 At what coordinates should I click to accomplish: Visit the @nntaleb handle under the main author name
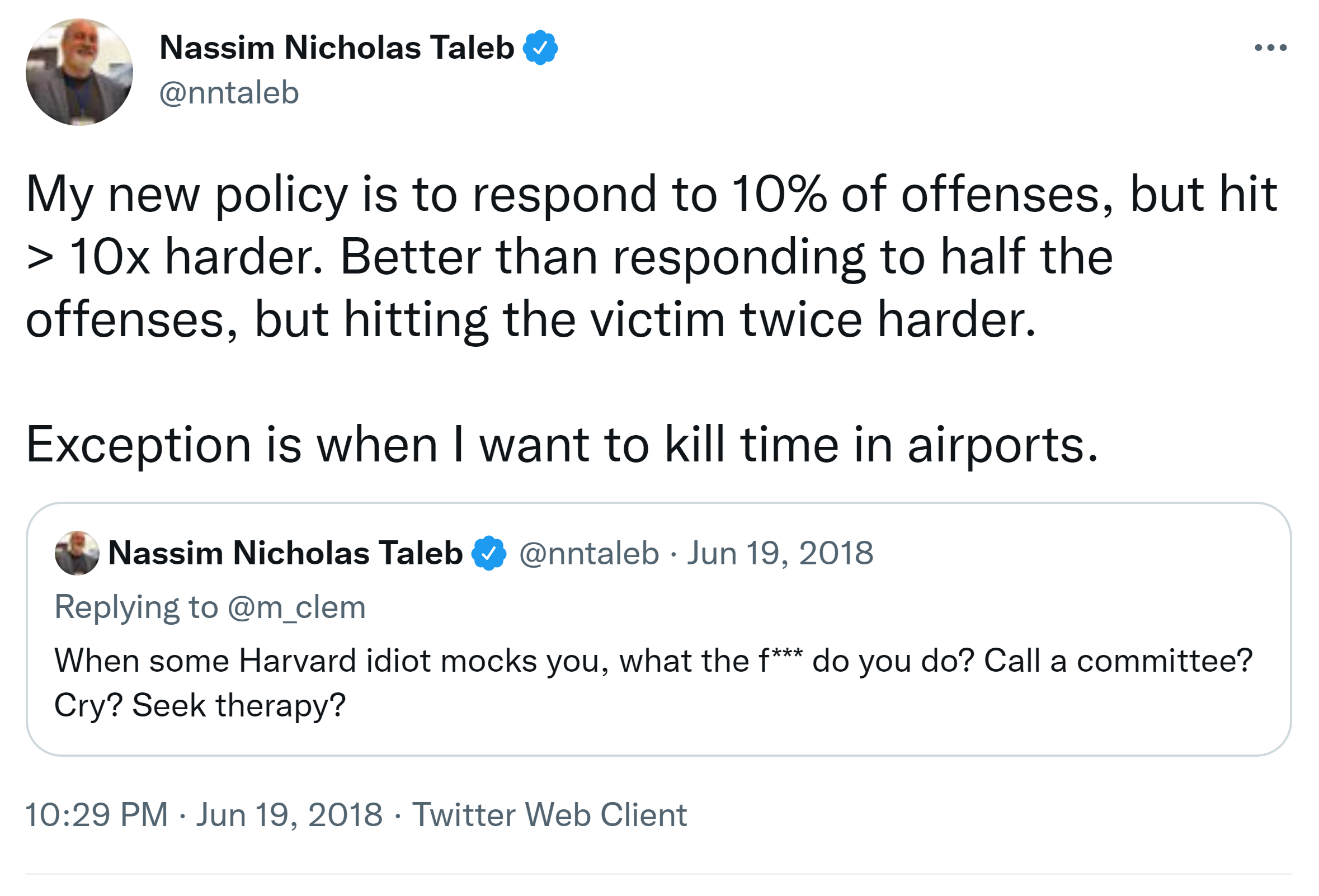229,93
